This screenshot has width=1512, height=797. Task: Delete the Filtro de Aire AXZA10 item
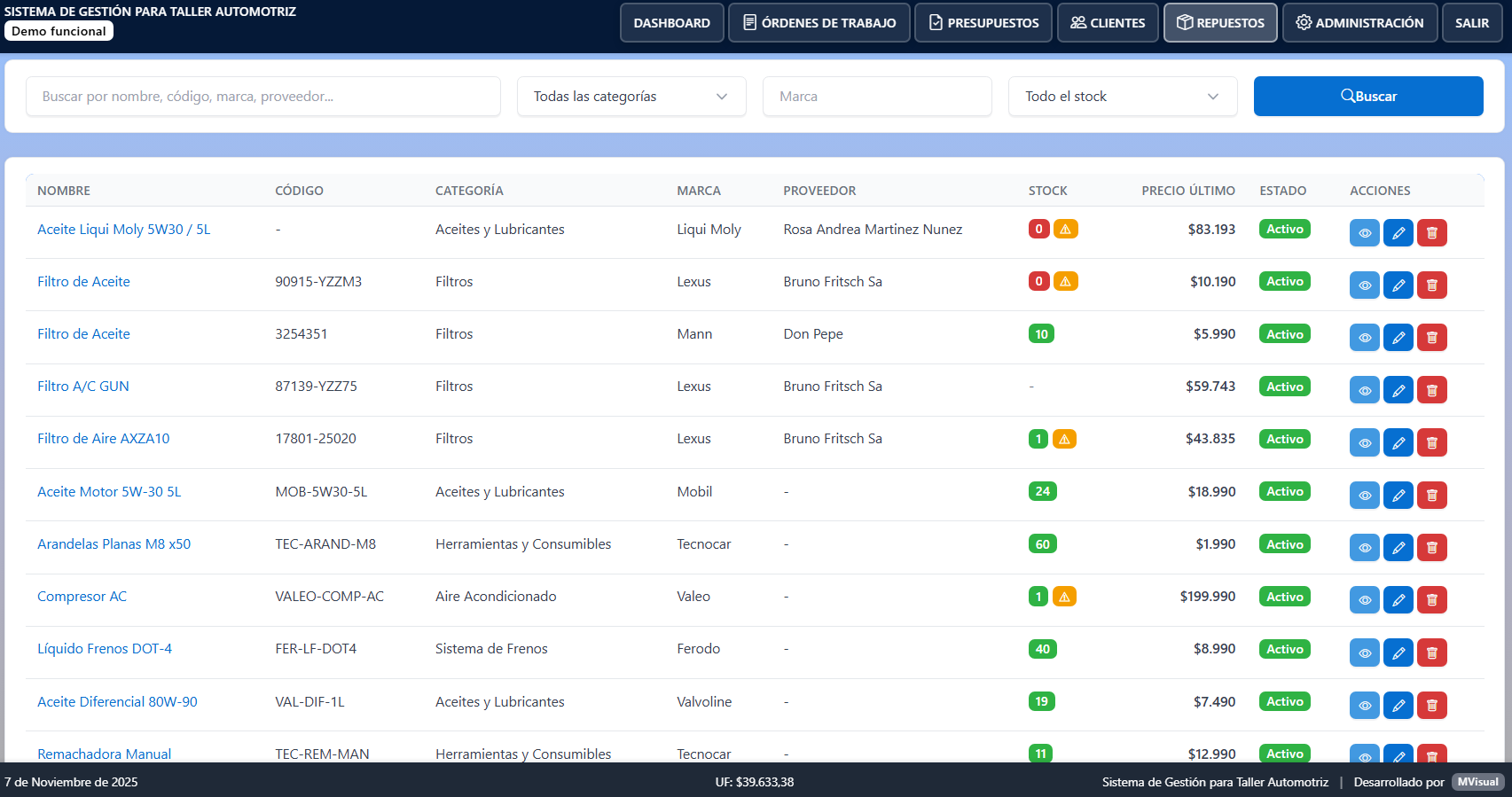[1432, 442]
